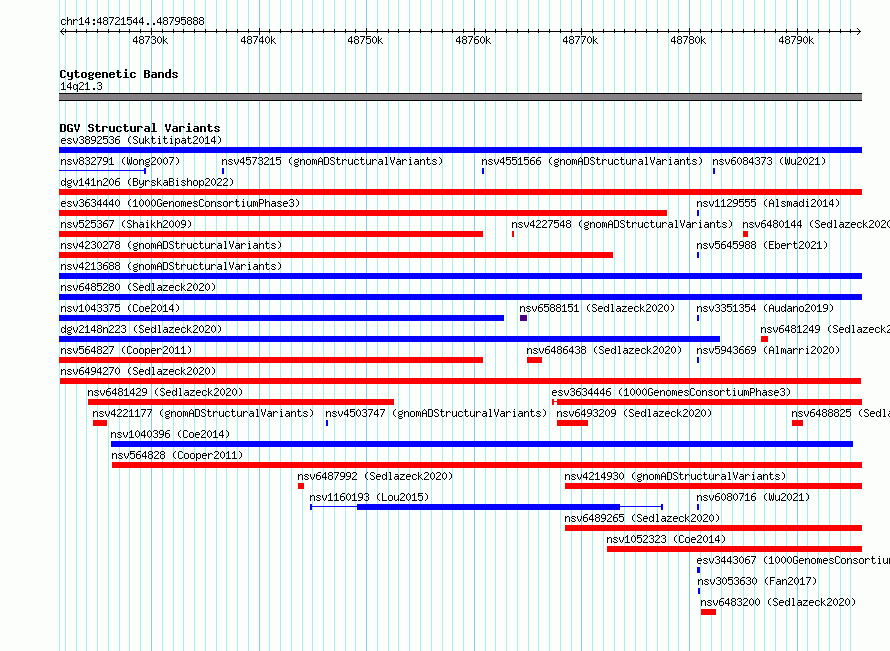Open nsv4551566 gnomADStructuralVariants label

pos(592,161)
